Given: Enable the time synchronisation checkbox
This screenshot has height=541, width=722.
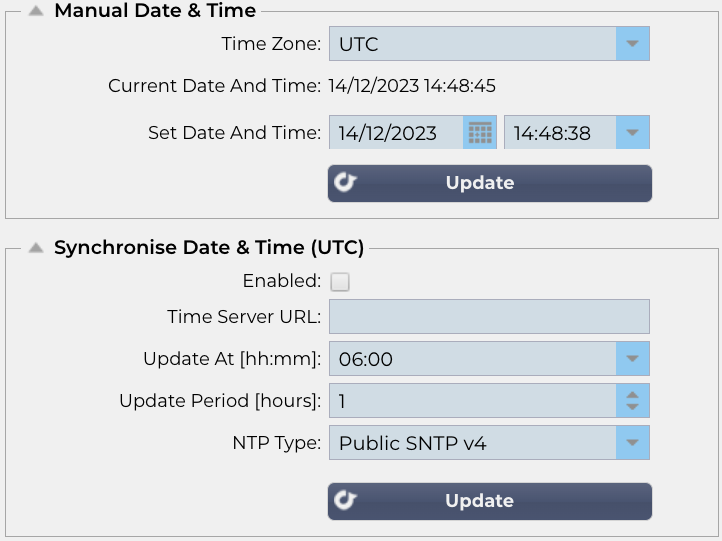Looking at the screenshot, I should [340, 281].
